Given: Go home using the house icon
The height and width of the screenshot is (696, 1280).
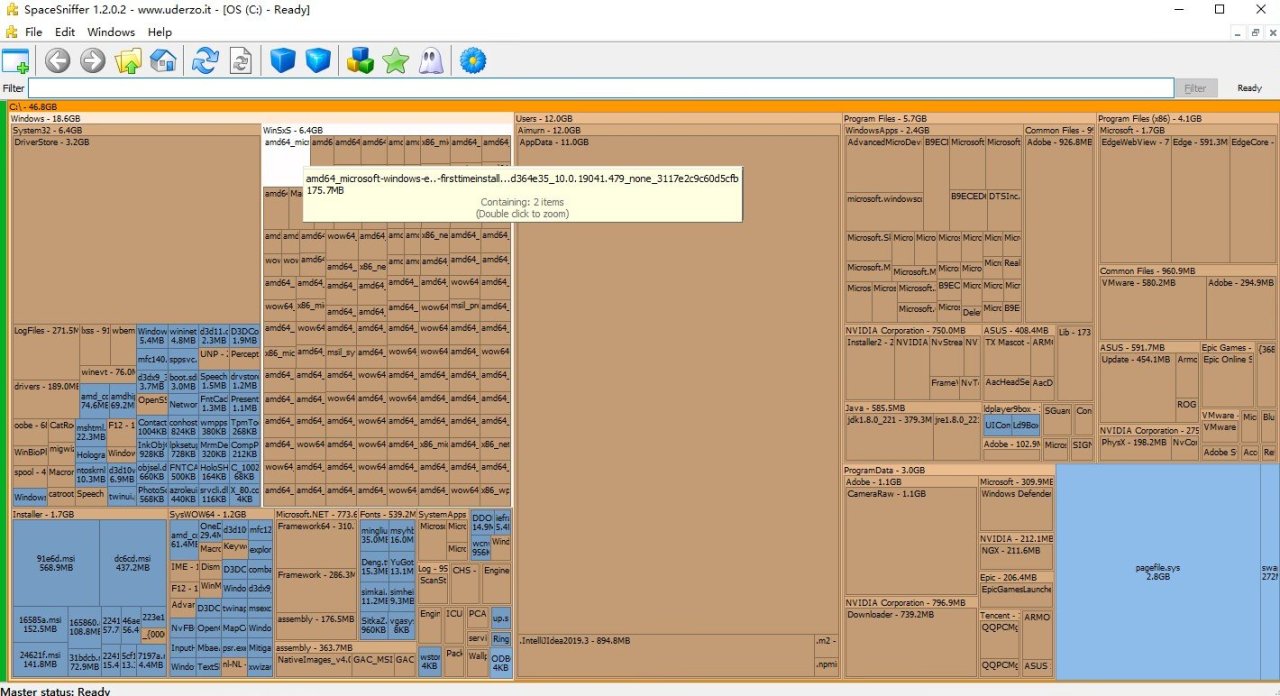Looking at the screenshot, I should point(163,61).
